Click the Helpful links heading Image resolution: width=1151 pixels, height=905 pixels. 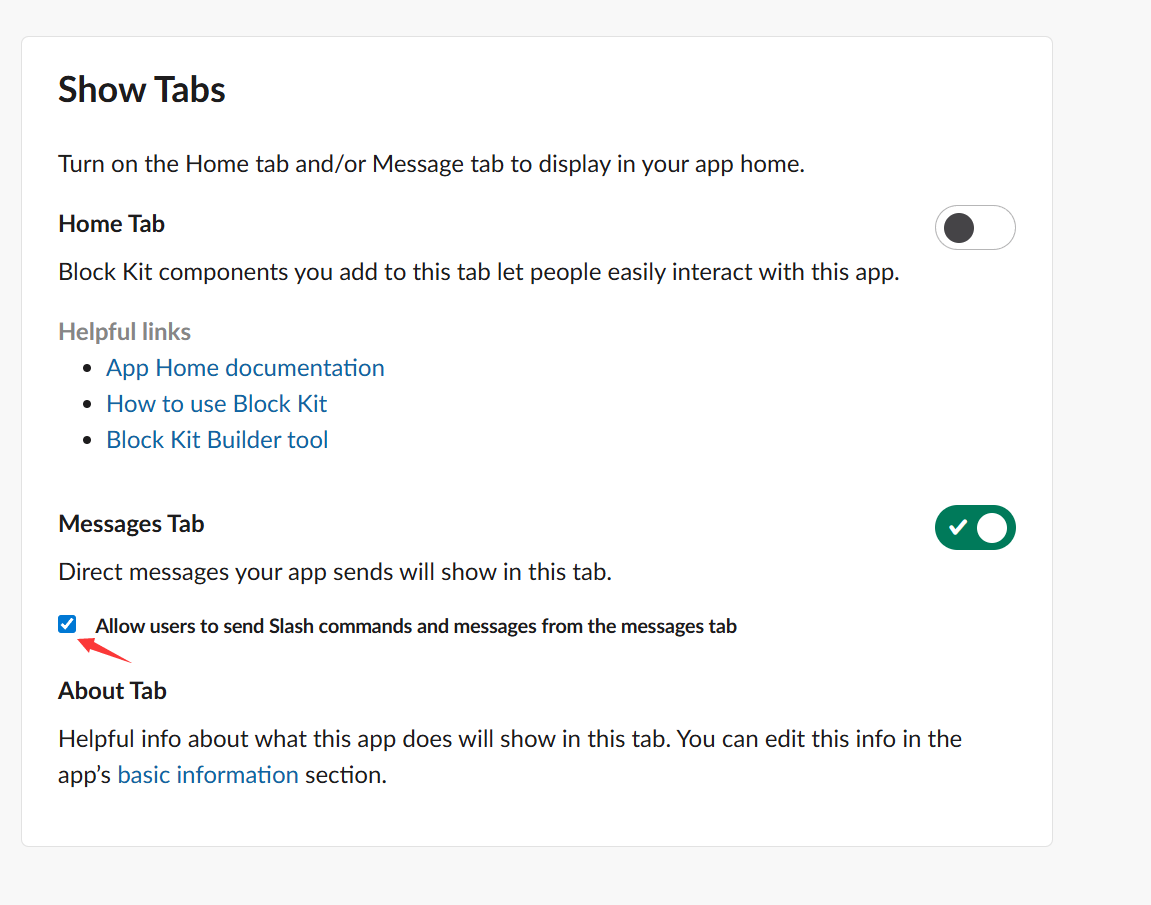coord(124,332)
